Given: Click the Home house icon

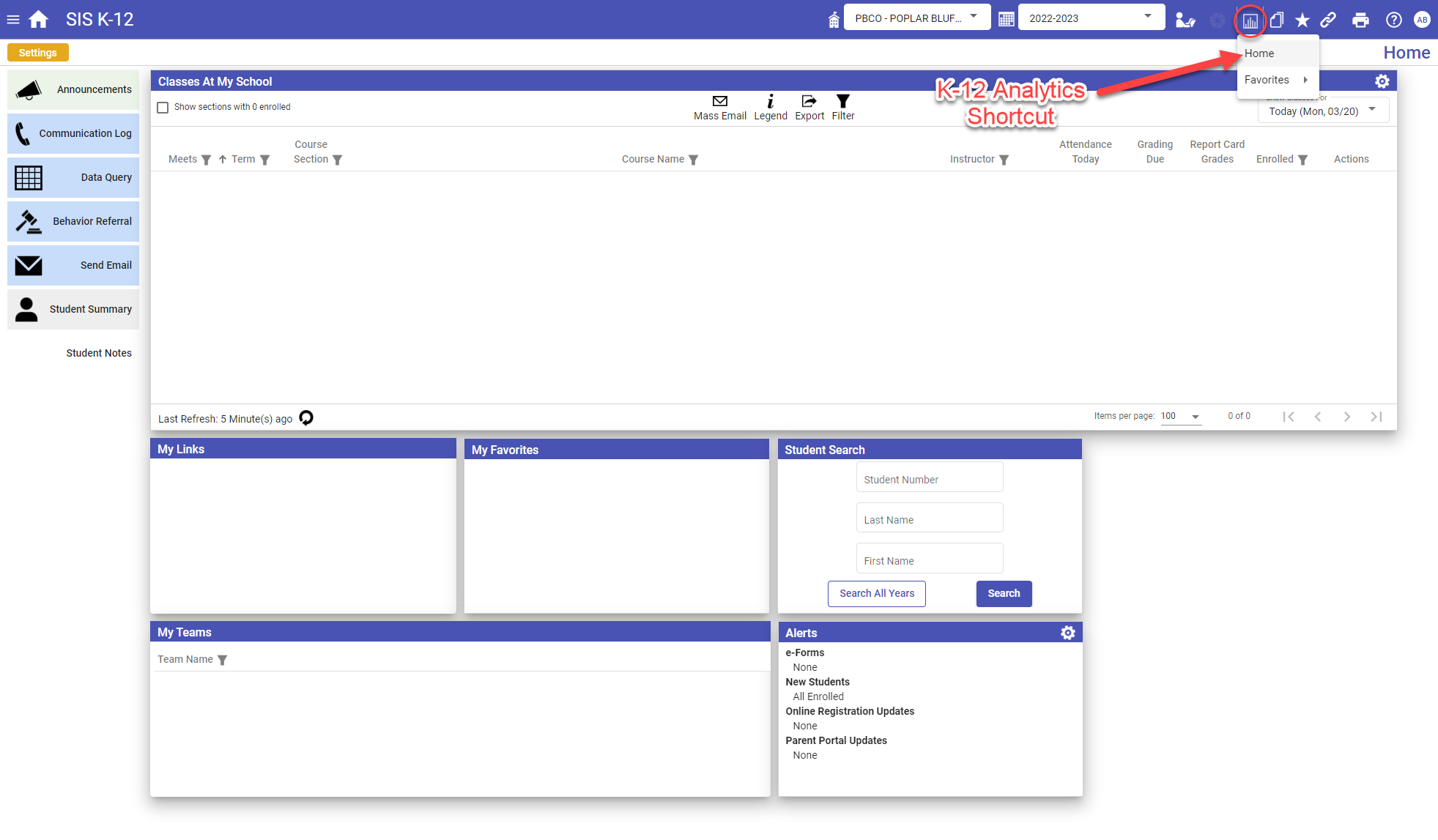Looking at the screenshot, I should coord(39,20).
